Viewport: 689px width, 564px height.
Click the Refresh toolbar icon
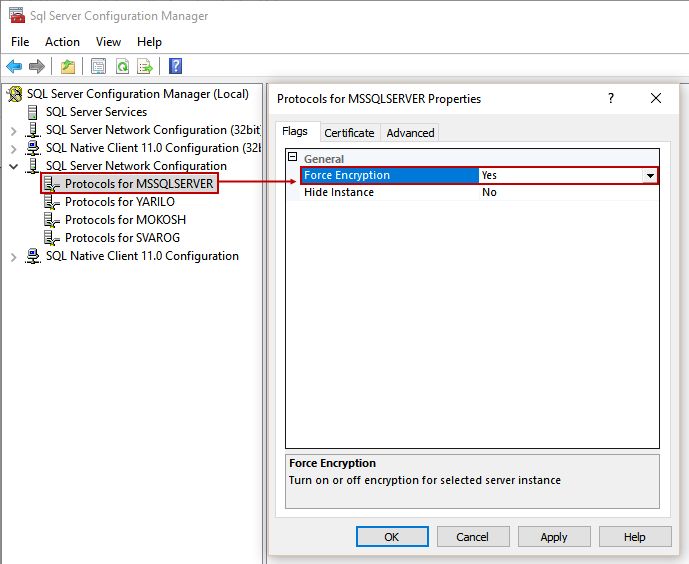tap(122, 66)
